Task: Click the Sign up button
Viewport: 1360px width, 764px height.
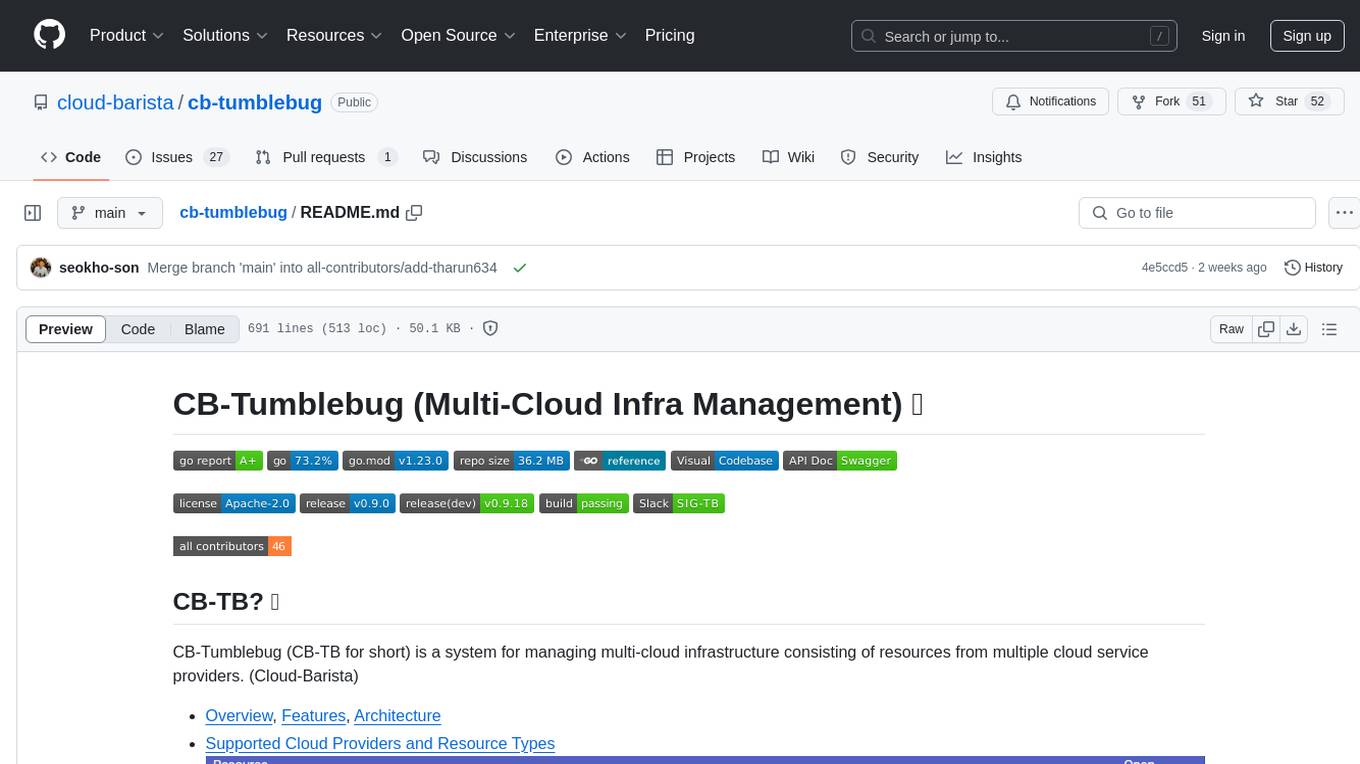Action: pyautogui.click(x=1307, y=36)
